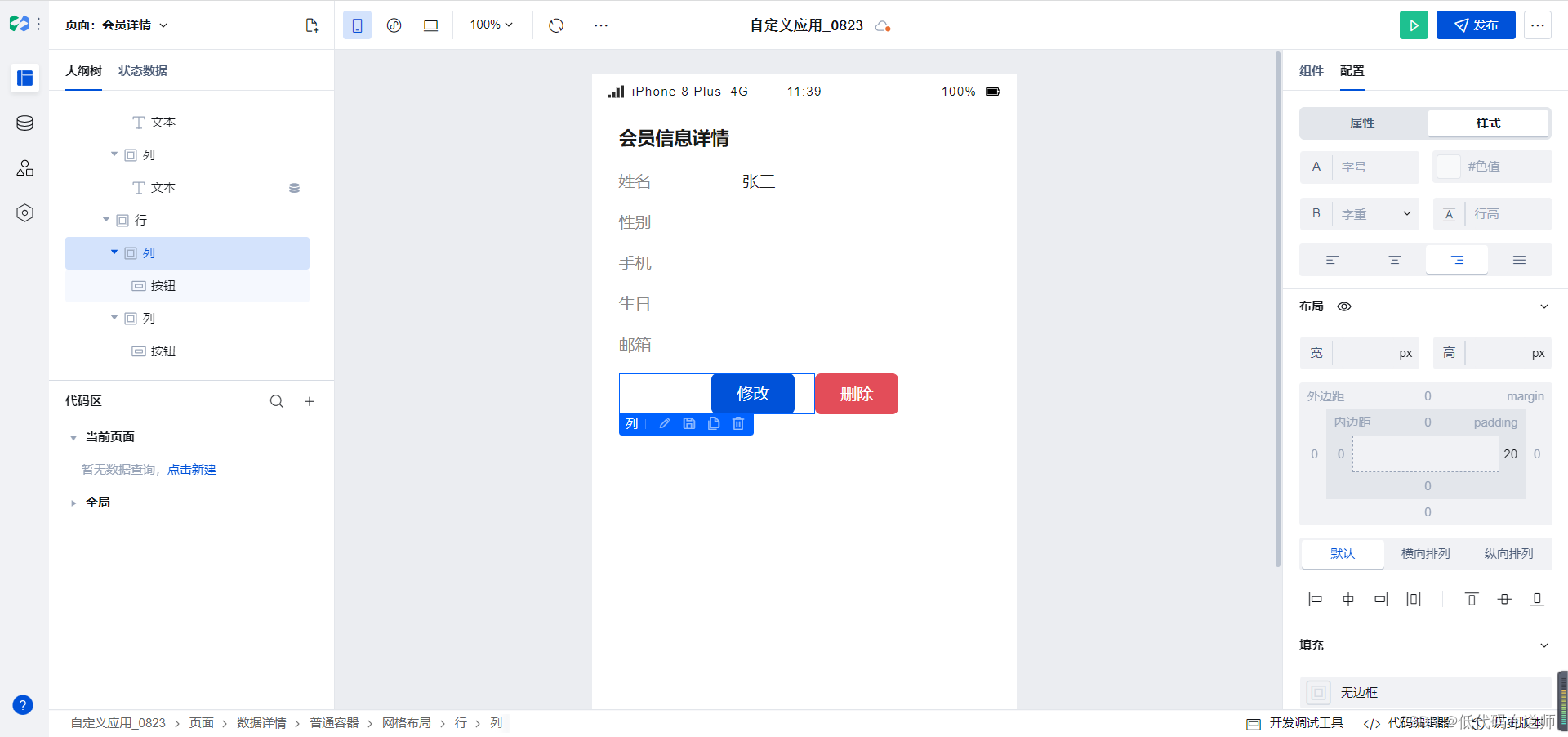Align items to the left edge

(1315, 599)
